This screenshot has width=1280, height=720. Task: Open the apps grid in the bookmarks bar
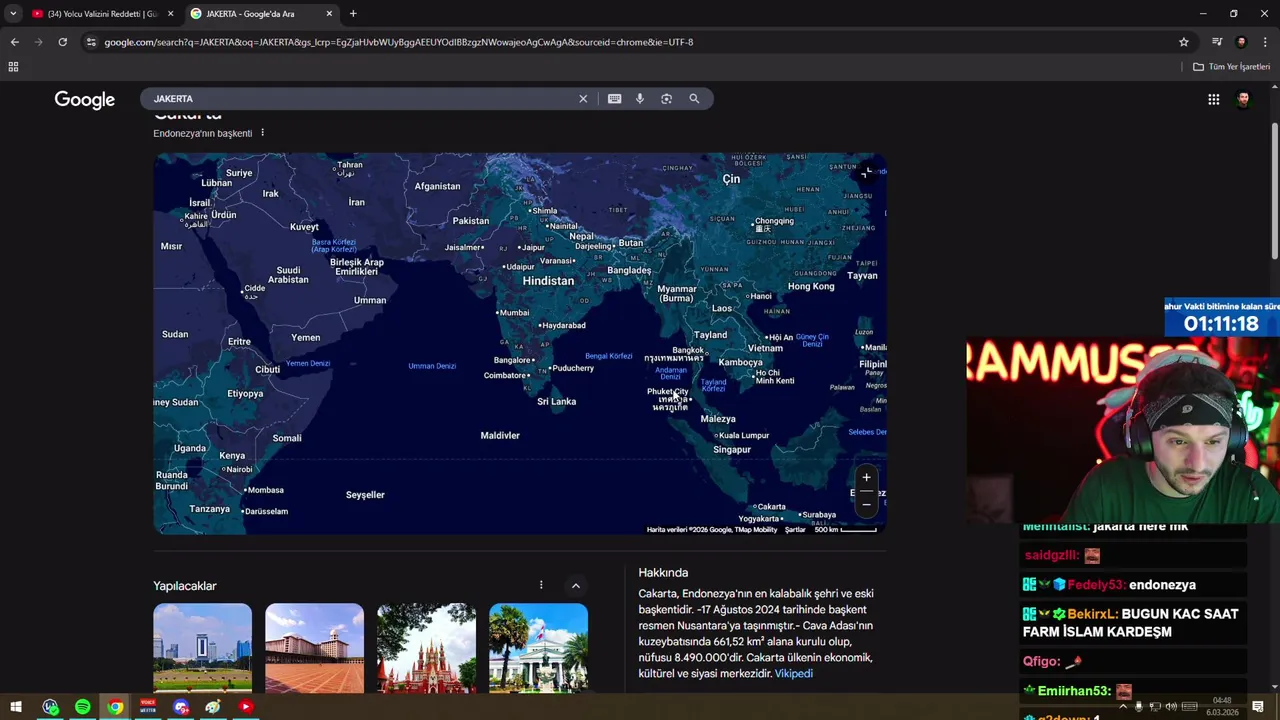(x=13, y=67)
